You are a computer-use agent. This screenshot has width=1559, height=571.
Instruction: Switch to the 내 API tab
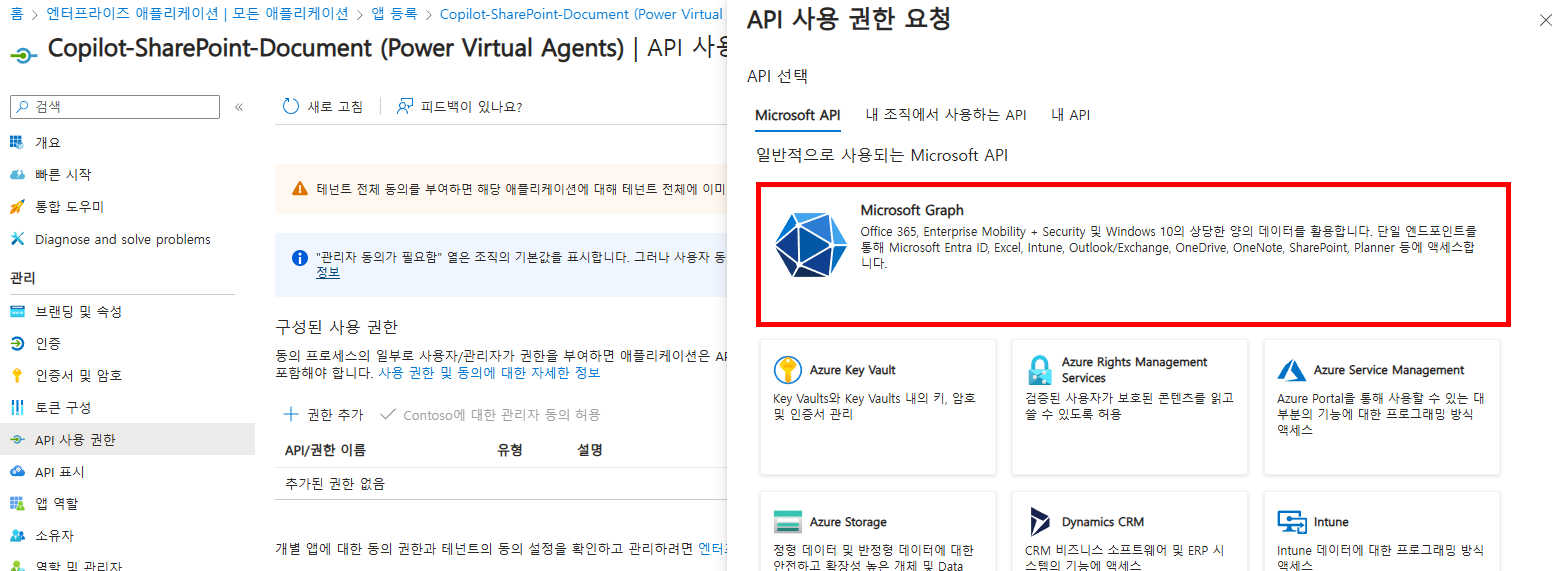[1070, 115]
